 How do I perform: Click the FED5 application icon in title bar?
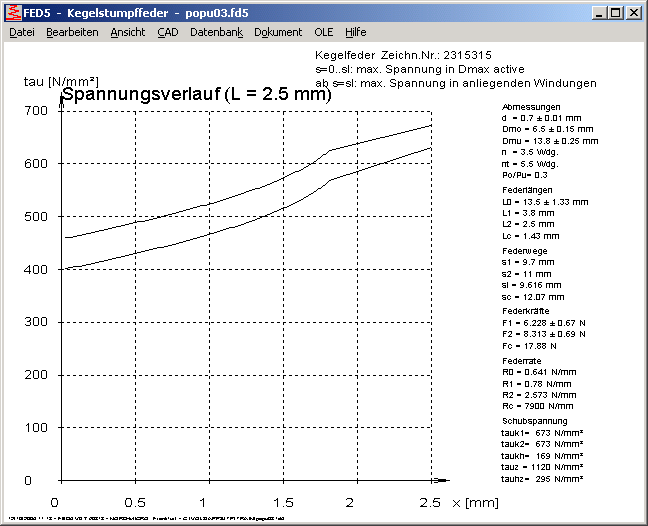[13, 11]
